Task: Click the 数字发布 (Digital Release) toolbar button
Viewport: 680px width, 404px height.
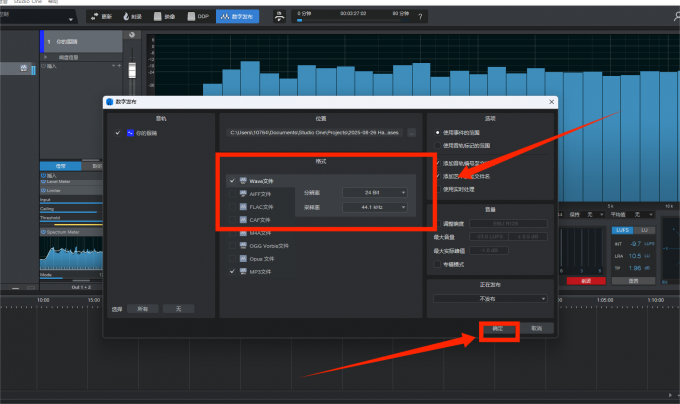Action: [x=237, y=17]
